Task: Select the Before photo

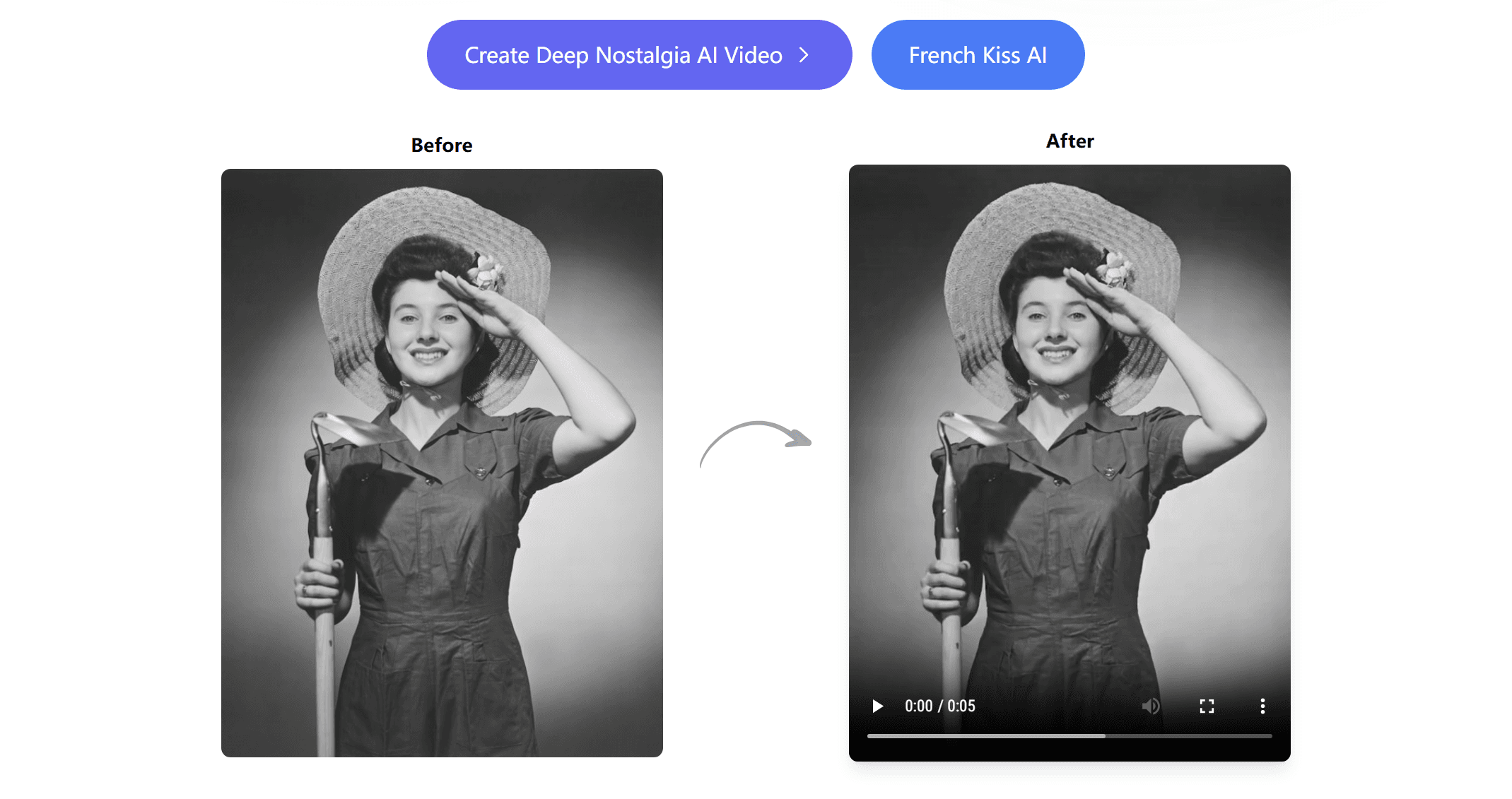Action: 442,463
